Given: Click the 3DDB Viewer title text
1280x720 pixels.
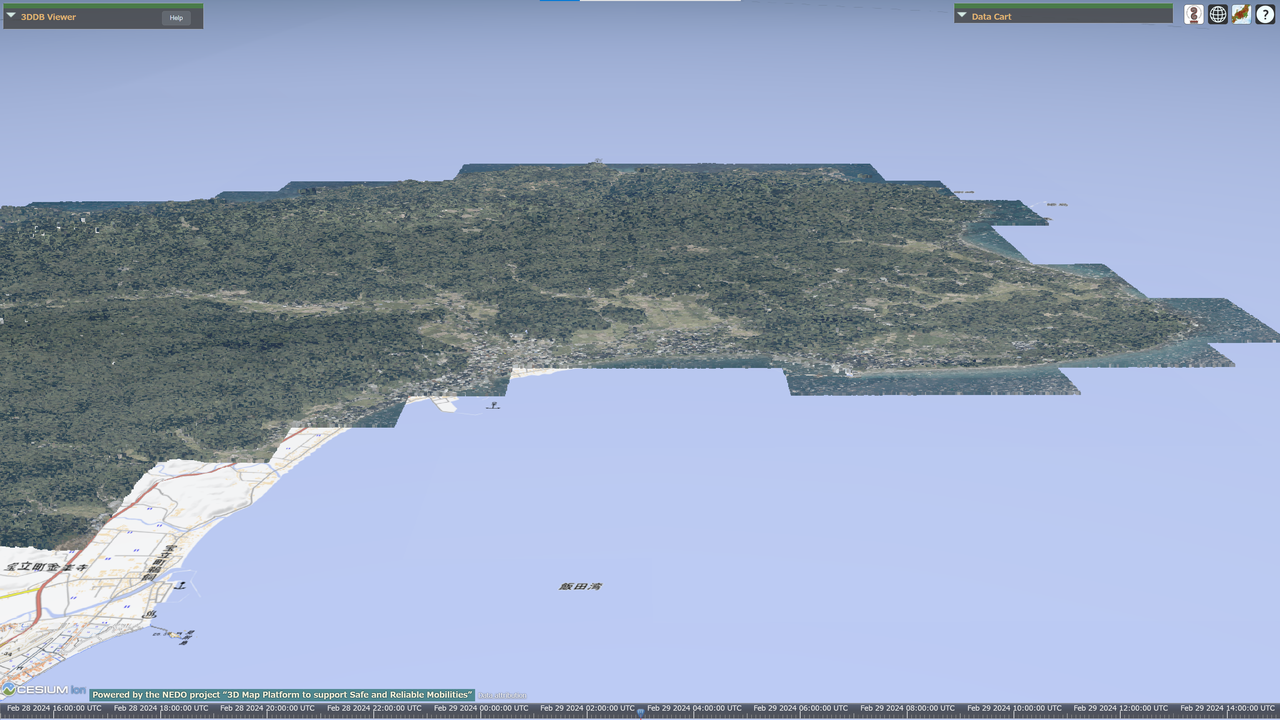Looking at the screenshot, I should 48,17.
